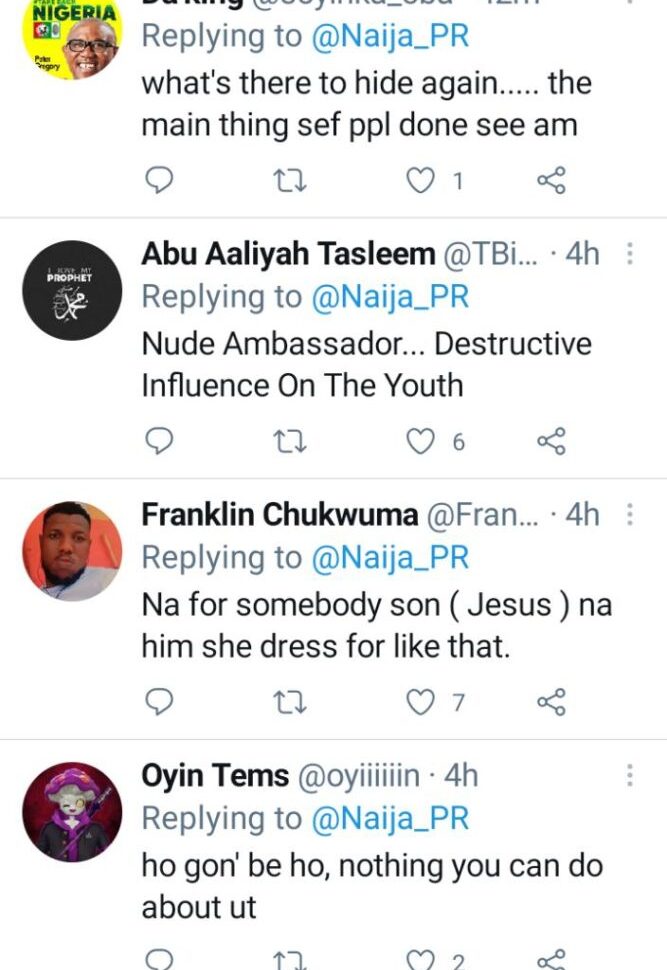Share Franklin Chukwuma's tweet
Image resolution: width=667 pixels, height=970 pixels.
tap(552, 702)
